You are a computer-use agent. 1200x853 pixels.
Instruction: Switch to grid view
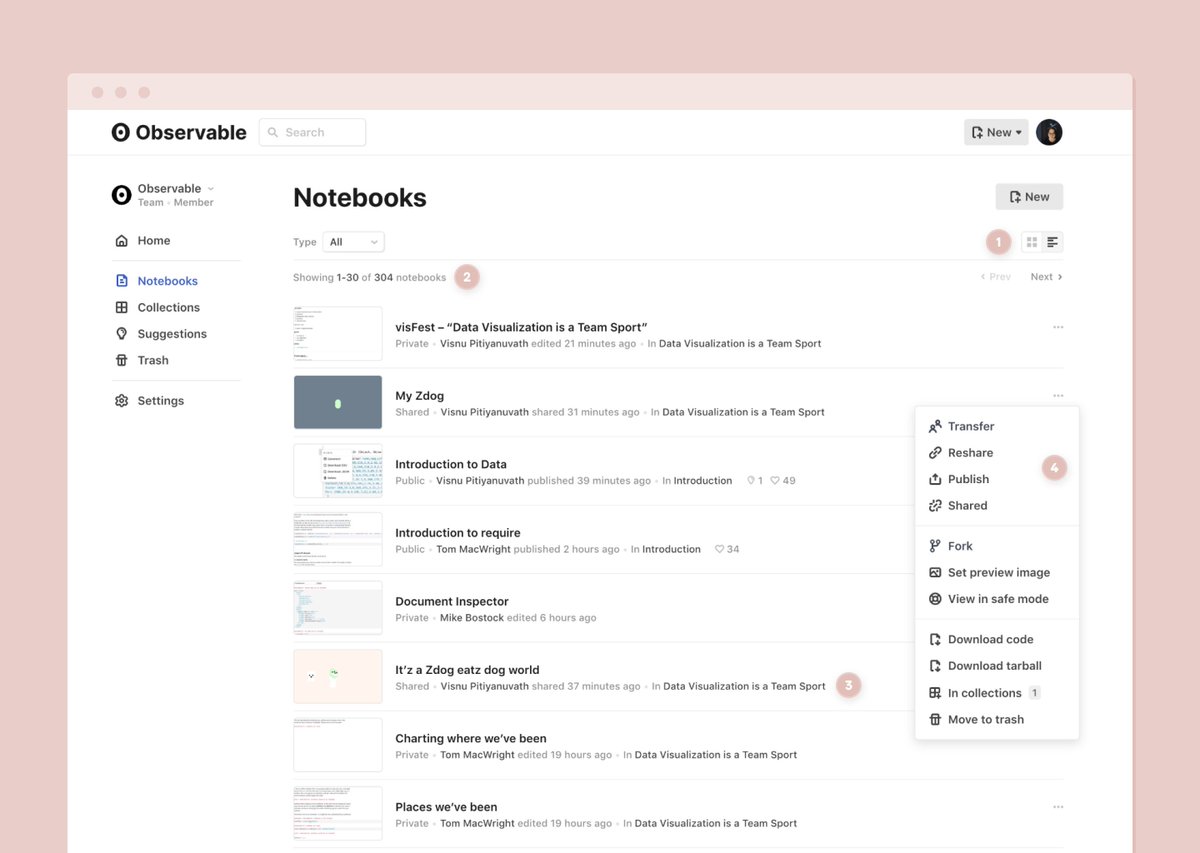[1032, 242]
